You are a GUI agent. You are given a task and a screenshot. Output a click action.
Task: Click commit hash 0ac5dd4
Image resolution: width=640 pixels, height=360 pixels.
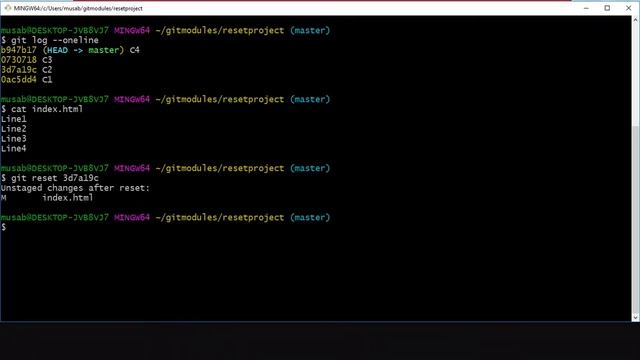point(19,79)
